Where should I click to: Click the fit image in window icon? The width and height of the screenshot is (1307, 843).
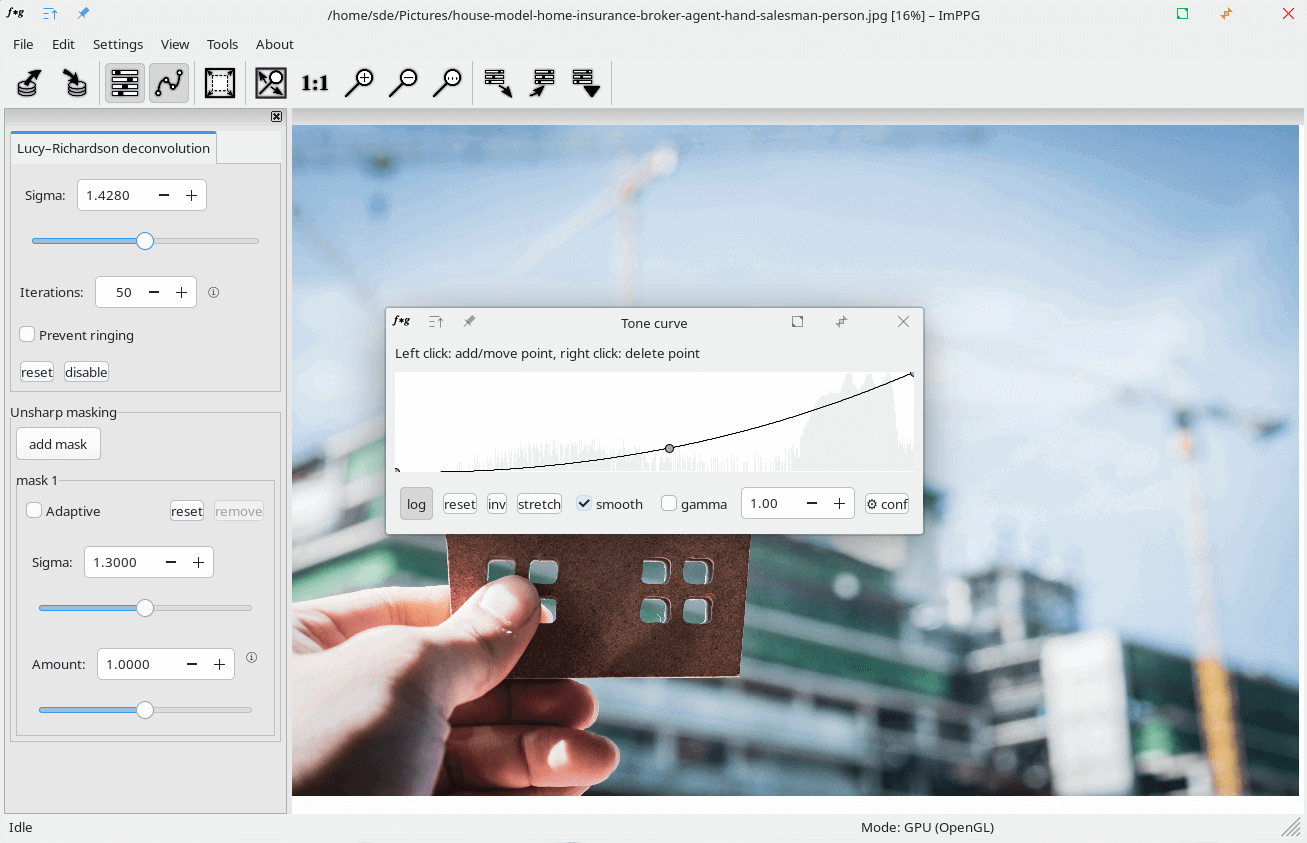(x=270, y=83)
